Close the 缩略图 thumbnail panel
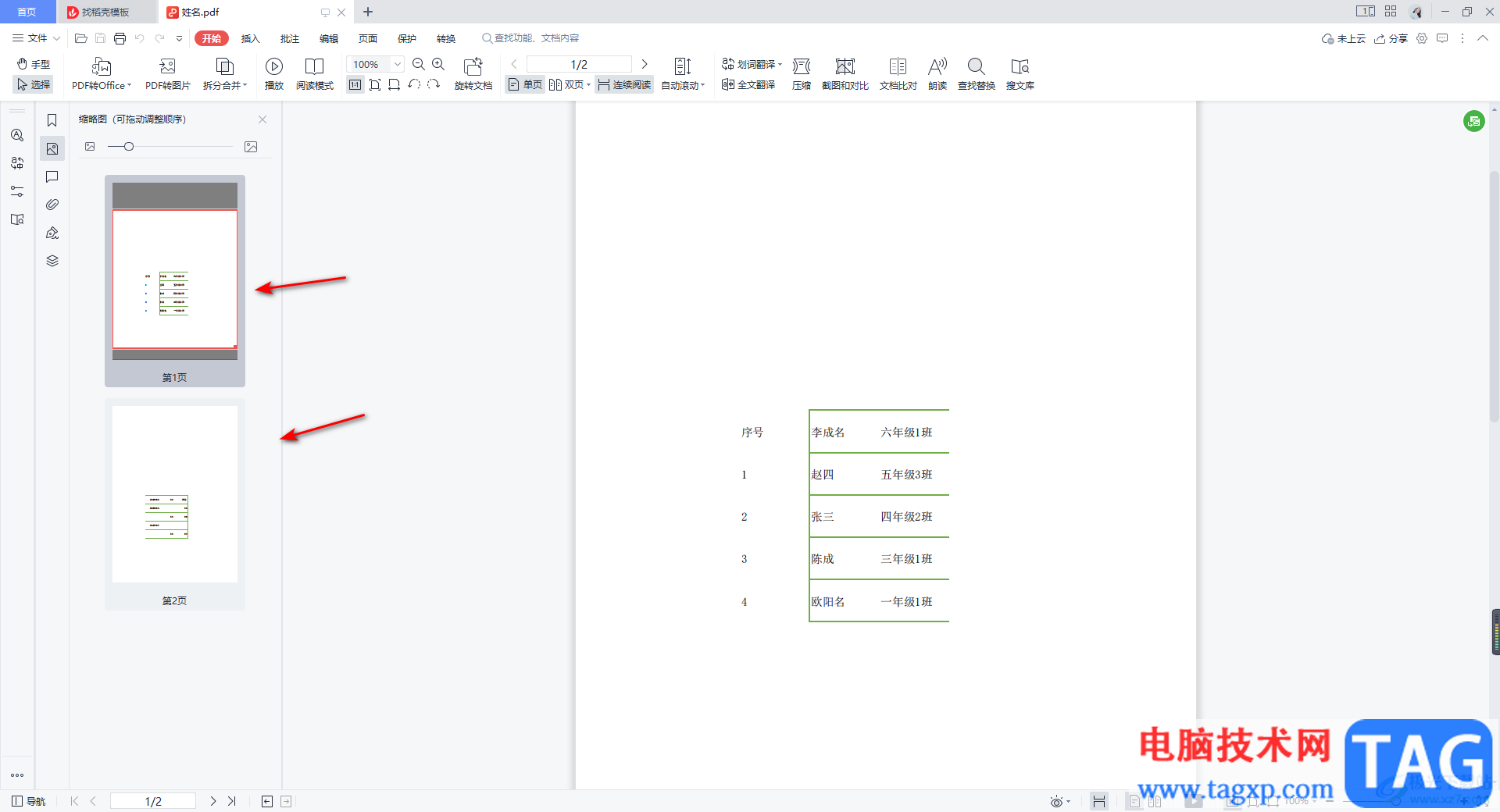Image resolution: width=1500 pixels, height=812 pixels. [x=262, y=119]
